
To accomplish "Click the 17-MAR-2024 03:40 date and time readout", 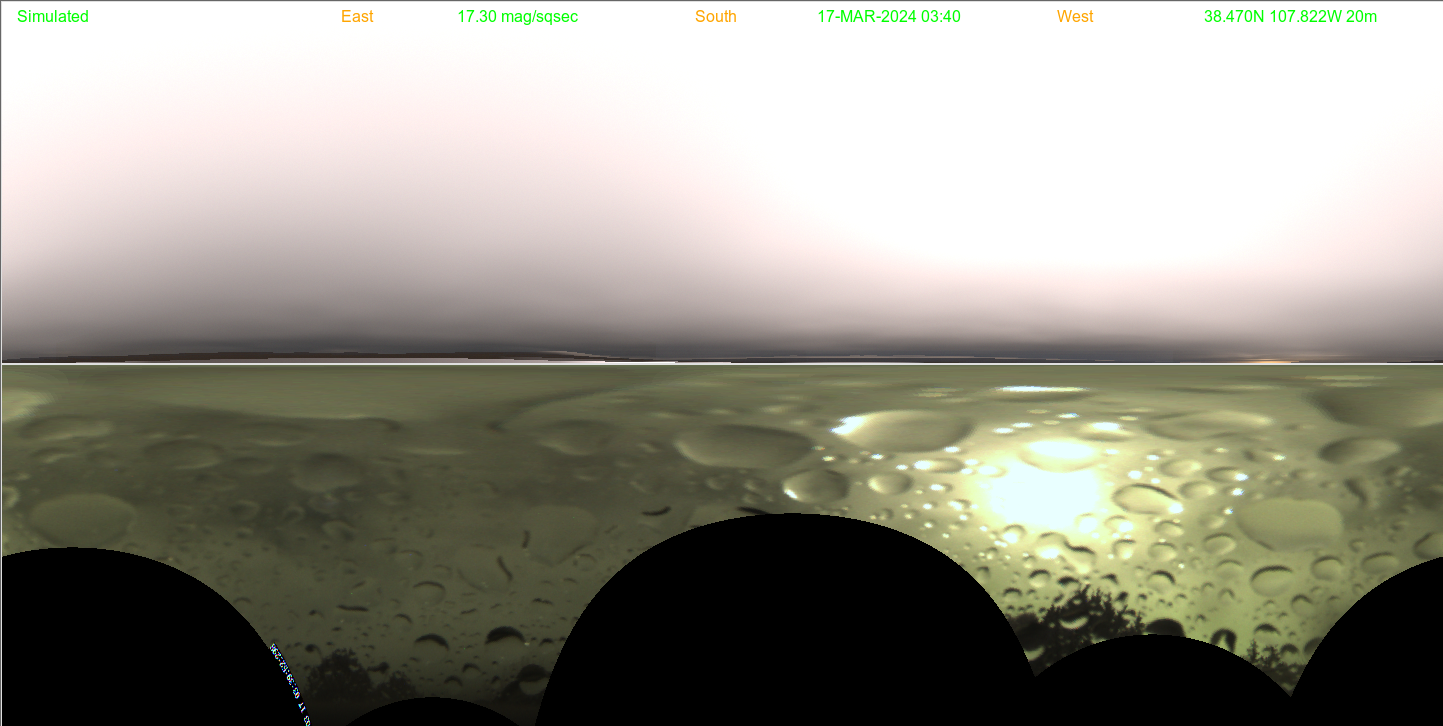I will point(888,17).
